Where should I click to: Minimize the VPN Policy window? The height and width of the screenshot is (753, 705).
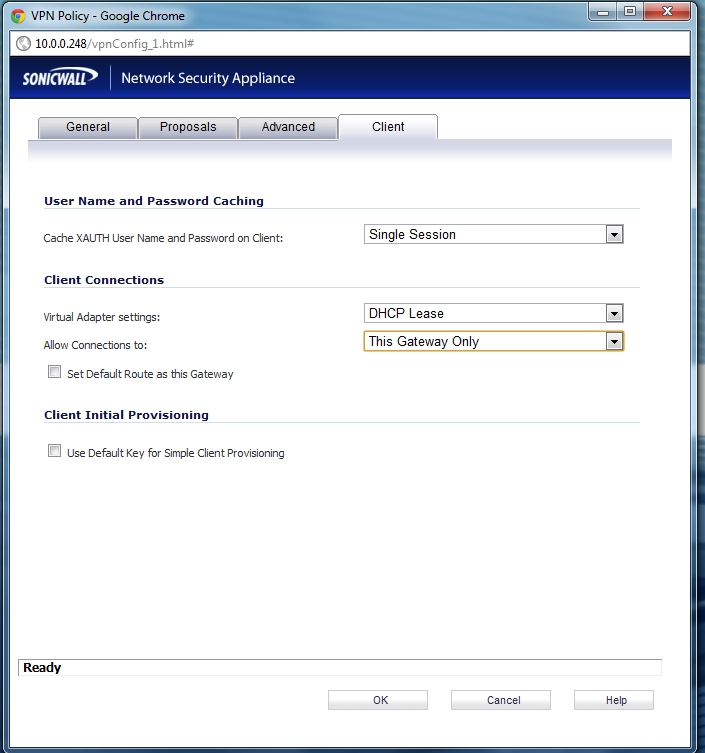pos(603,12)
